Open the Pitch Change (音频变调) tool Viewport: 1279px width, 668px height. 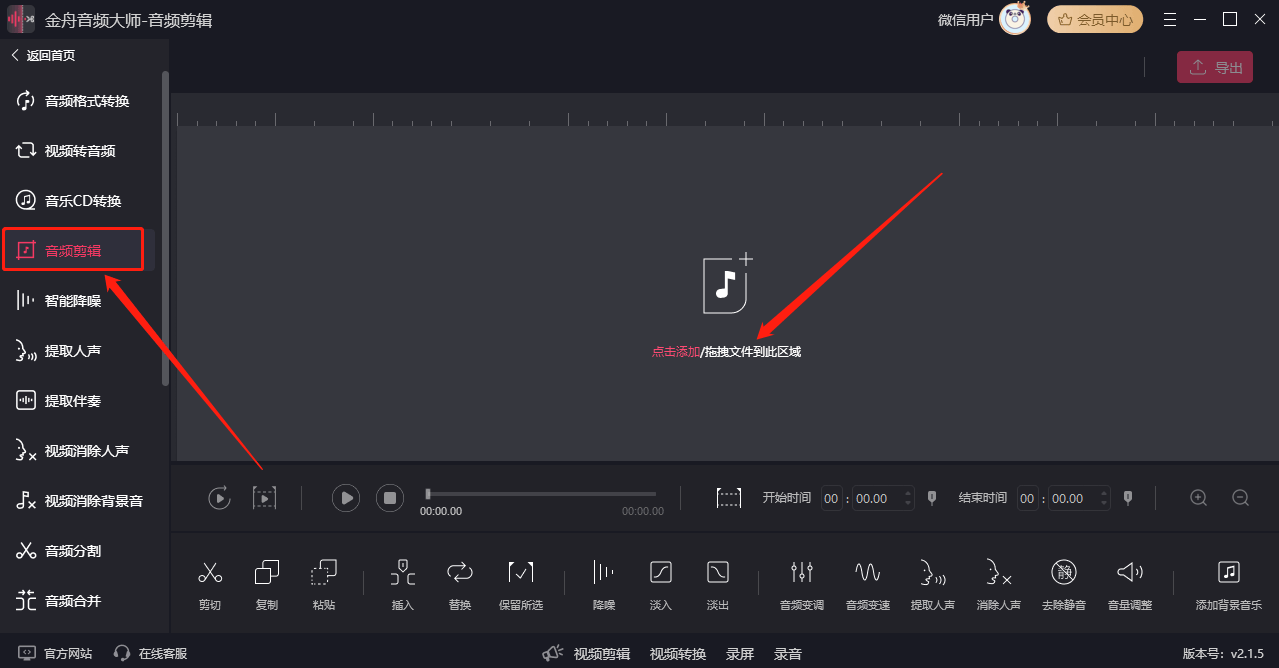click(802, 584)
